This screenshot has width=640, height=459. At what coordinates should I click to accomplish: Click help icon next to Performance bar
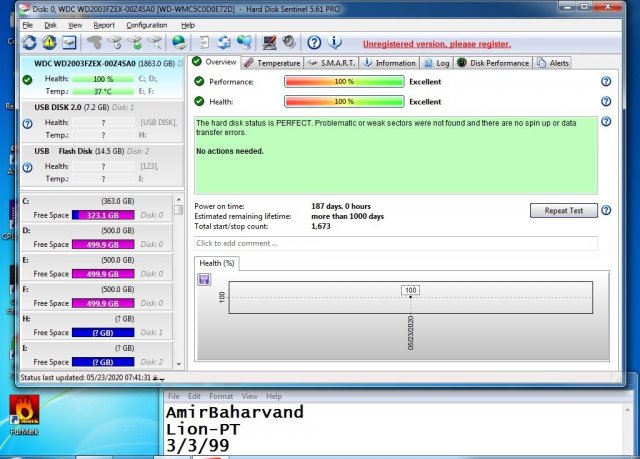point(605,82)
